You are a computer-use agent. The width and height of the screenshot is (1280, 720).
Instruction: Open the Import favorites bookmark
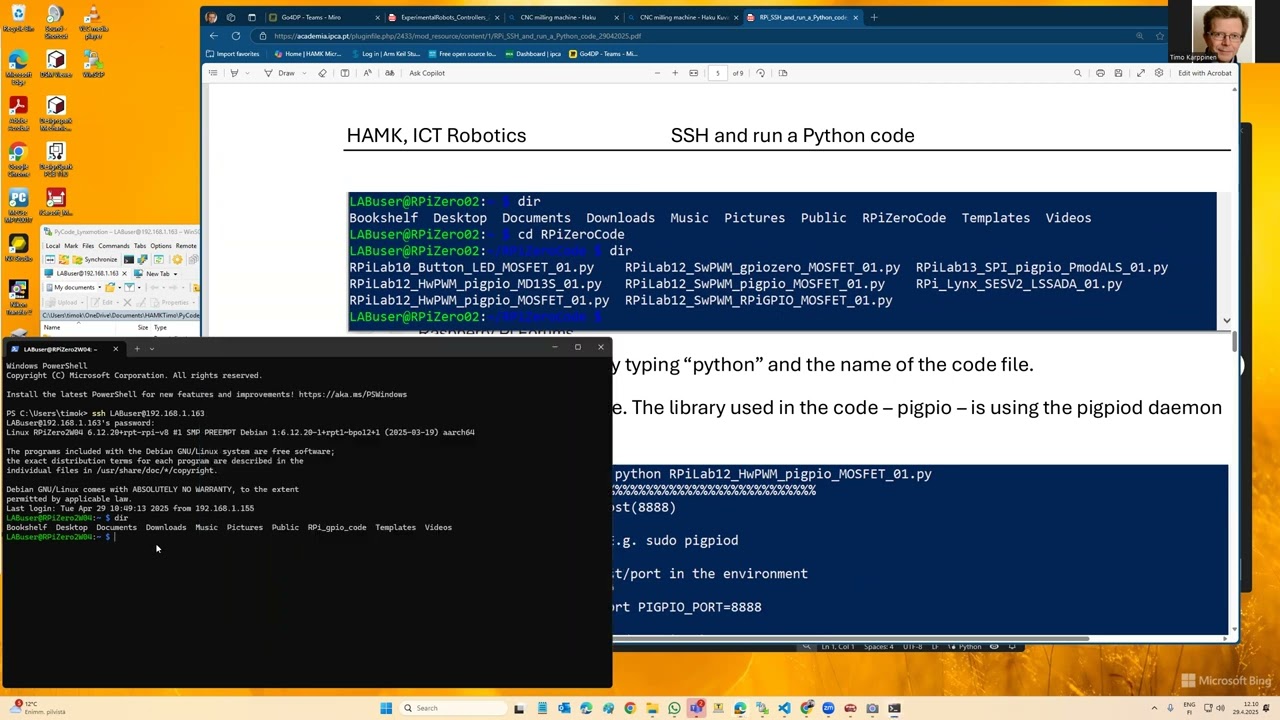(233, 54)
